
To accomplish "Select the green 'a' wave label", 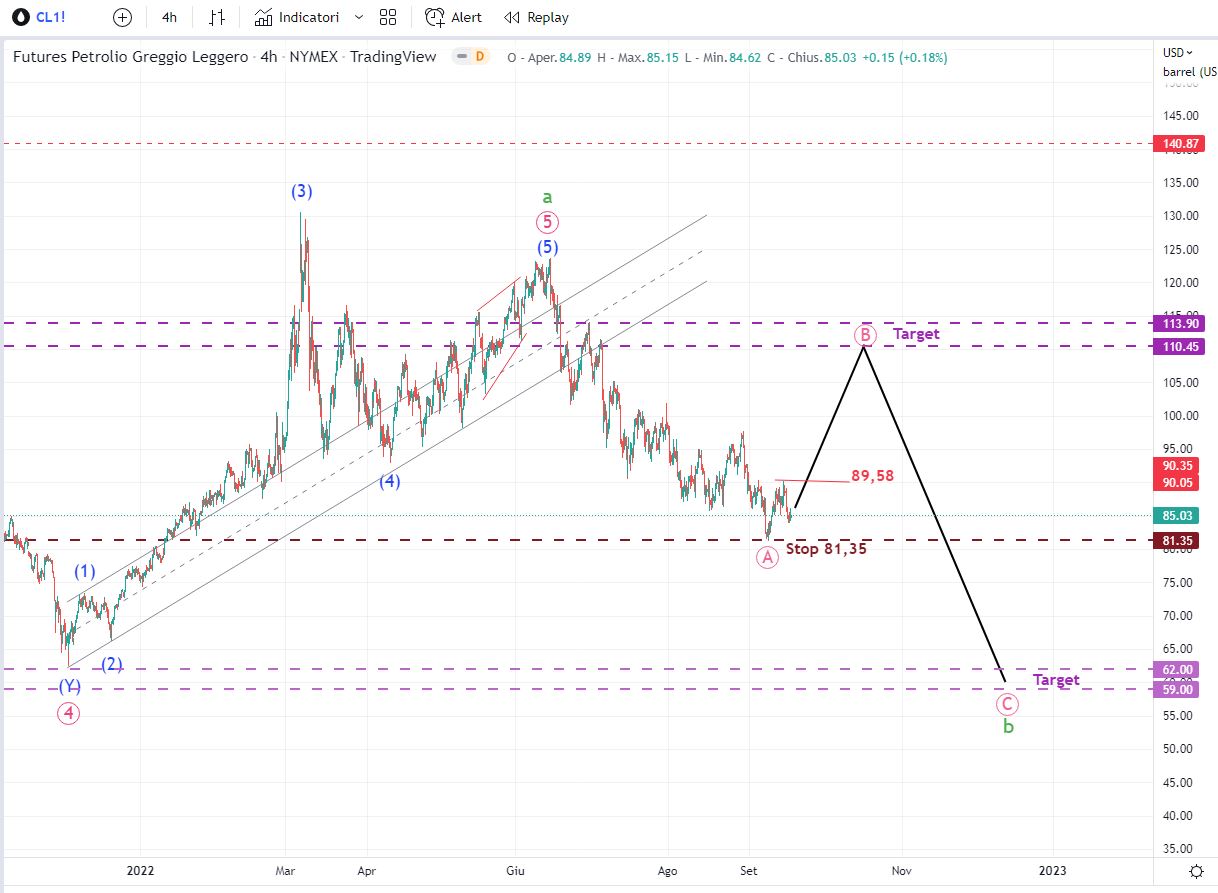I will pos(547,197).
